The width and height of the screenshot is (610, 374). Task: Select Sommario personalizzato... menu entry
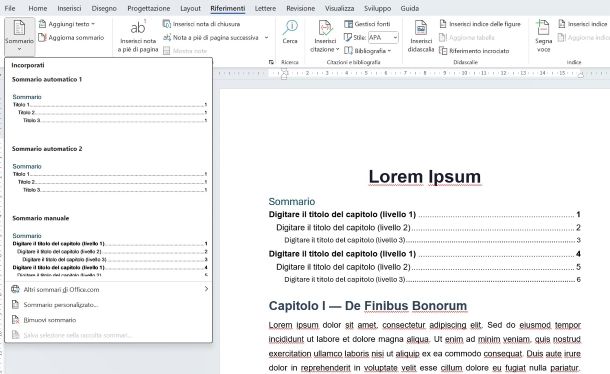click(109, 304)
